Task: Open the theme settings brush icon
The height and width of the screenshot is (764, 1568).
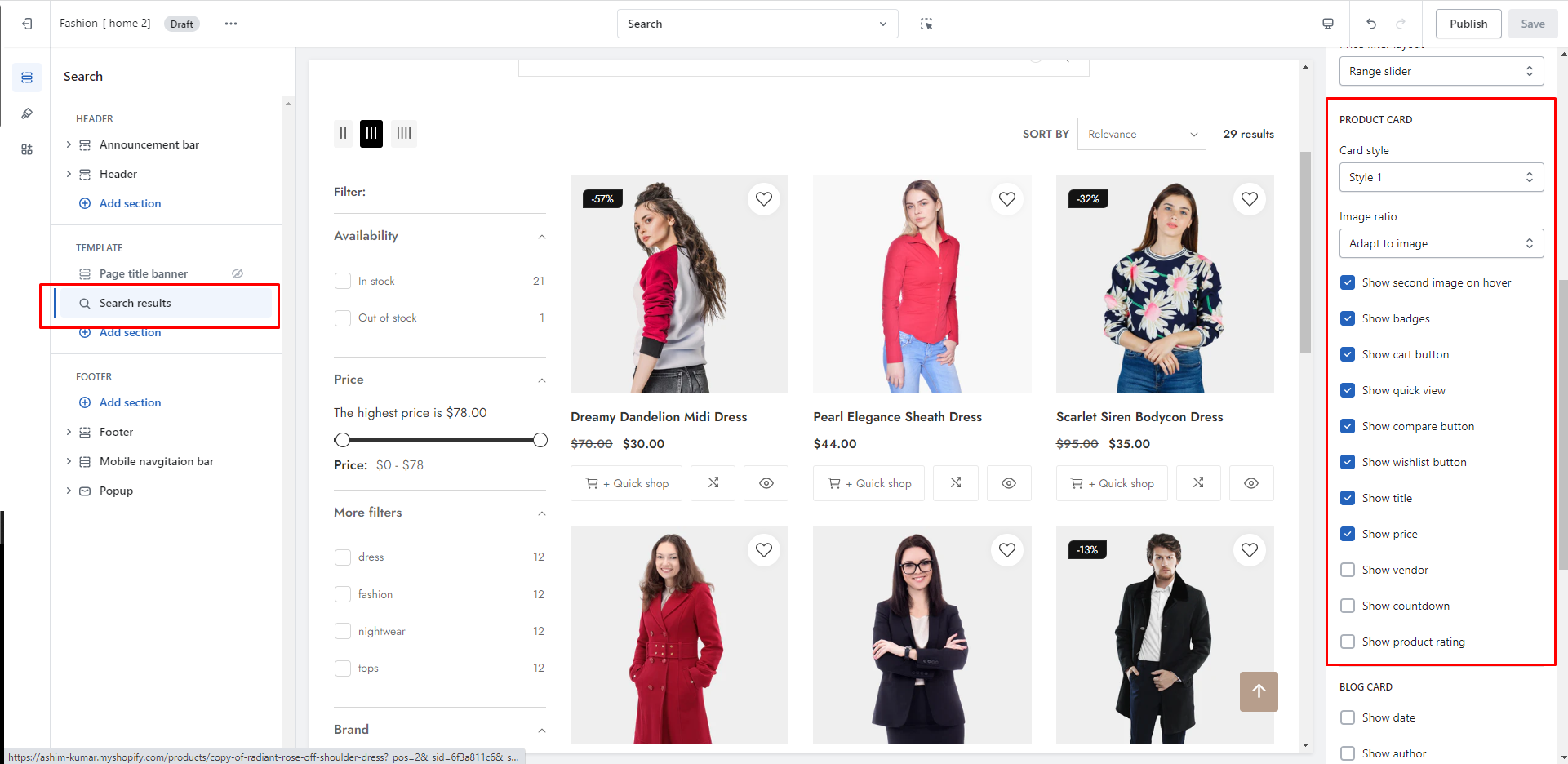Action: 27,113
